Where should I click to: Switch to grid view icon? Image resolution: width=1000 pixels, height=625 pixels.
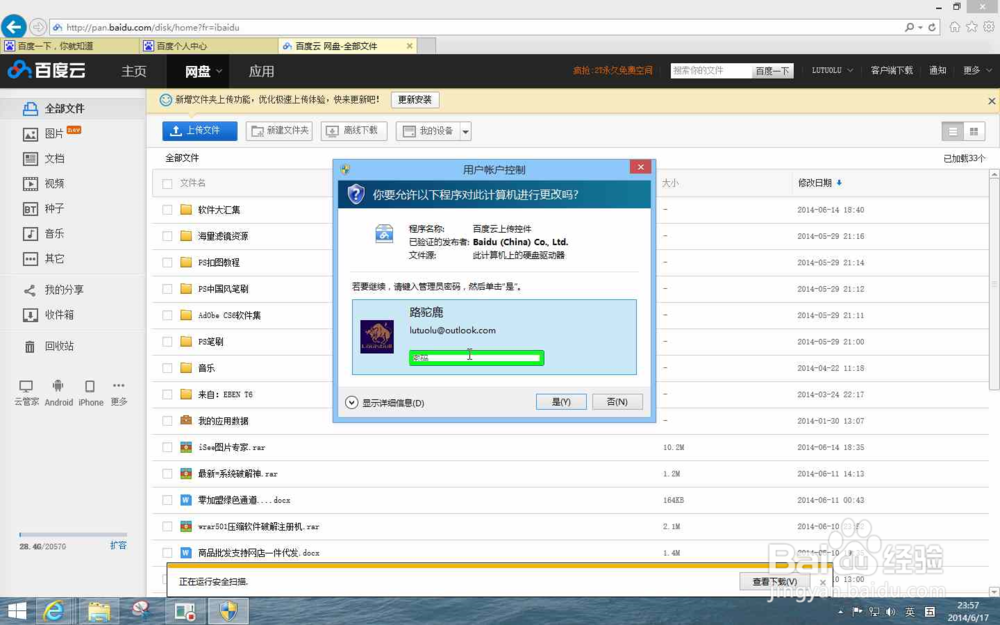click(x=974, y=131)
